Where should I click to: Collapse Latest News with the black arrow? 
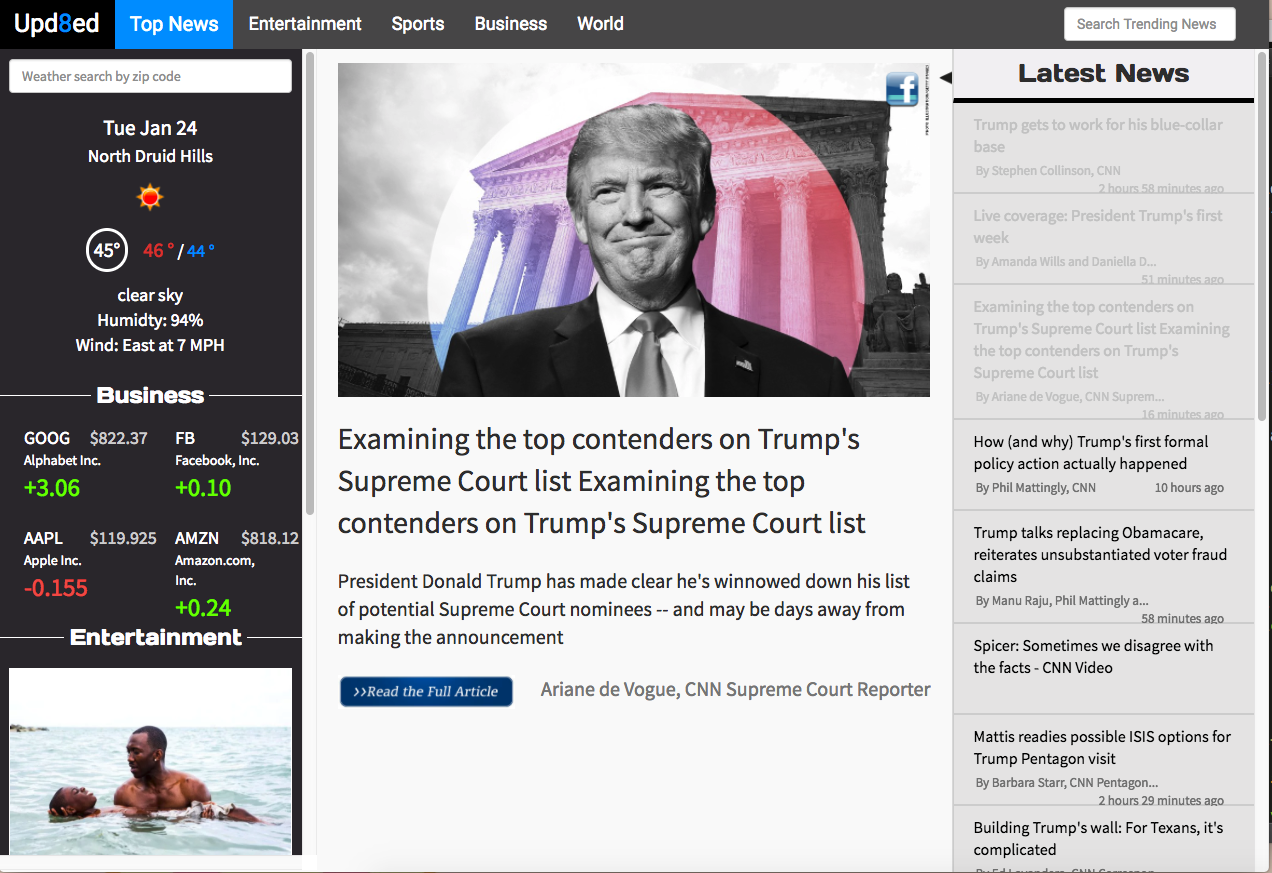coord(945,78)
